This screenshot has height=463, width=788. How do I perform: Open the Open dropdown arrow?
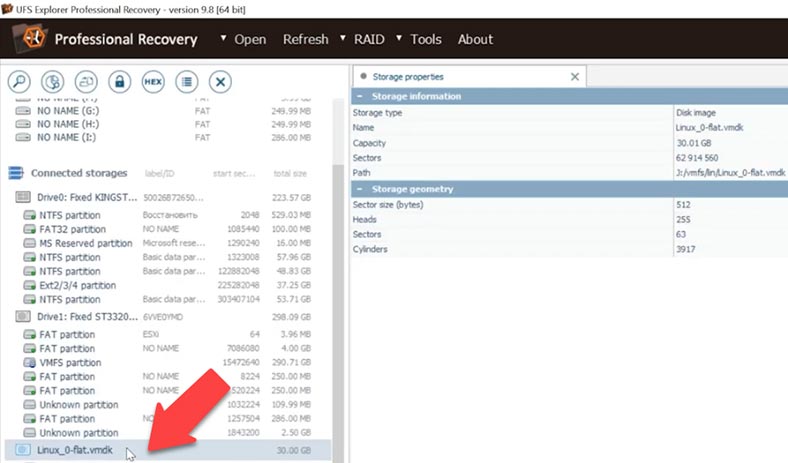click(x=223, y=38)
